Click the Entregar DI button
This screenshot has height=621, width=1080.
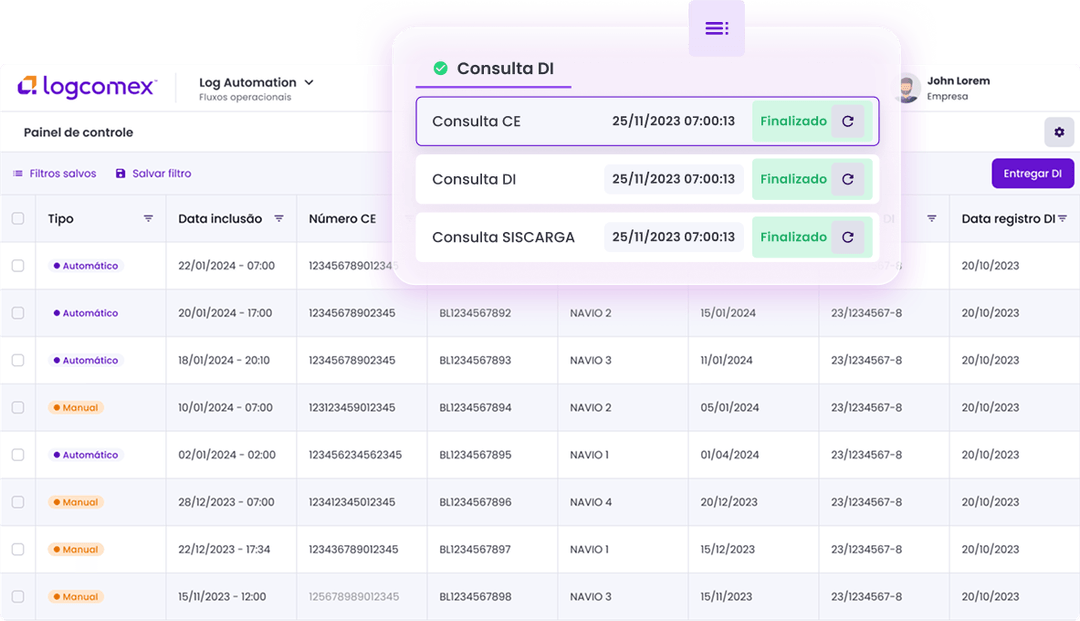click(1033, 173)
